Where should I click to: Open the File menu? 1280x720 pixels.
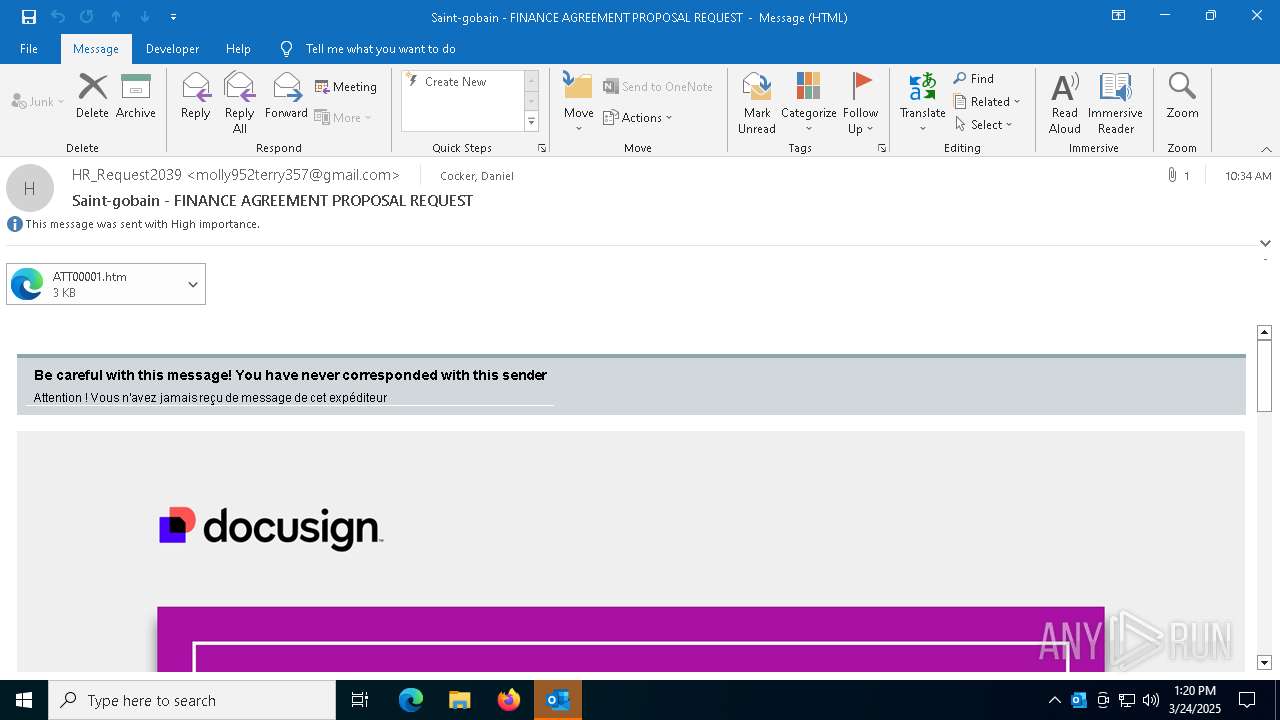point(29,49)
